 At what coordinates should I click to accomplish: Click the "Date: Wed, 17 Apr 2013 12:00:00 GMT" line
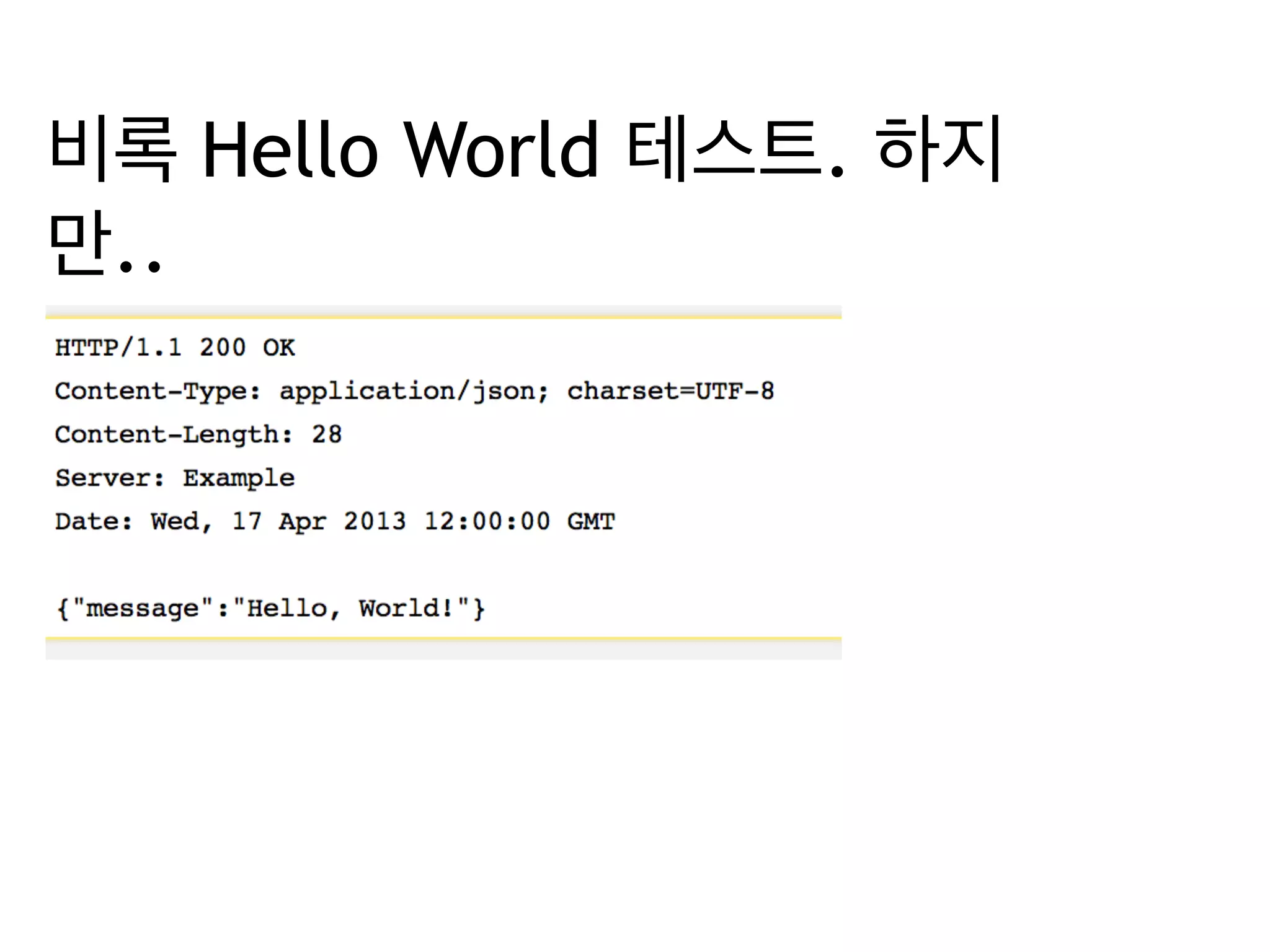[x=335, y=522]
